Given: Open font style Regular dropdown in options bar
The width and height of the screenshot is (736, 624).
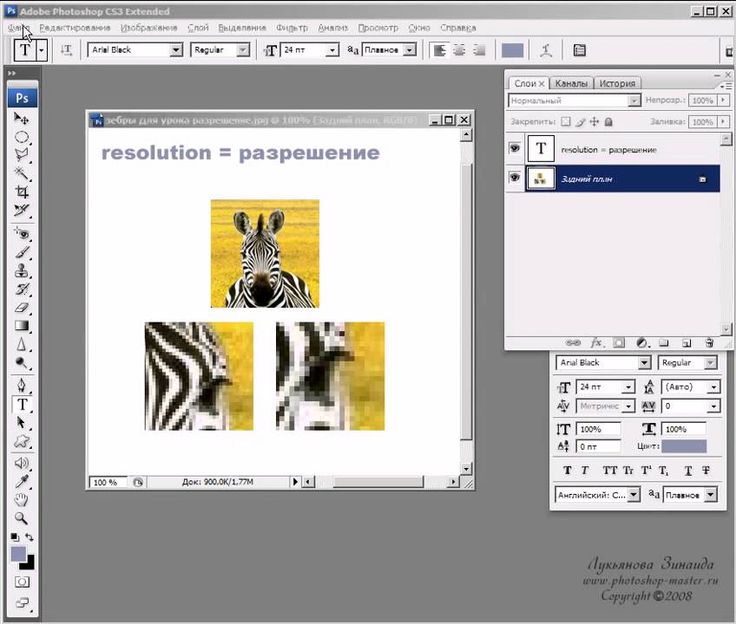Looking at the screenshot, I should [243, 50].
